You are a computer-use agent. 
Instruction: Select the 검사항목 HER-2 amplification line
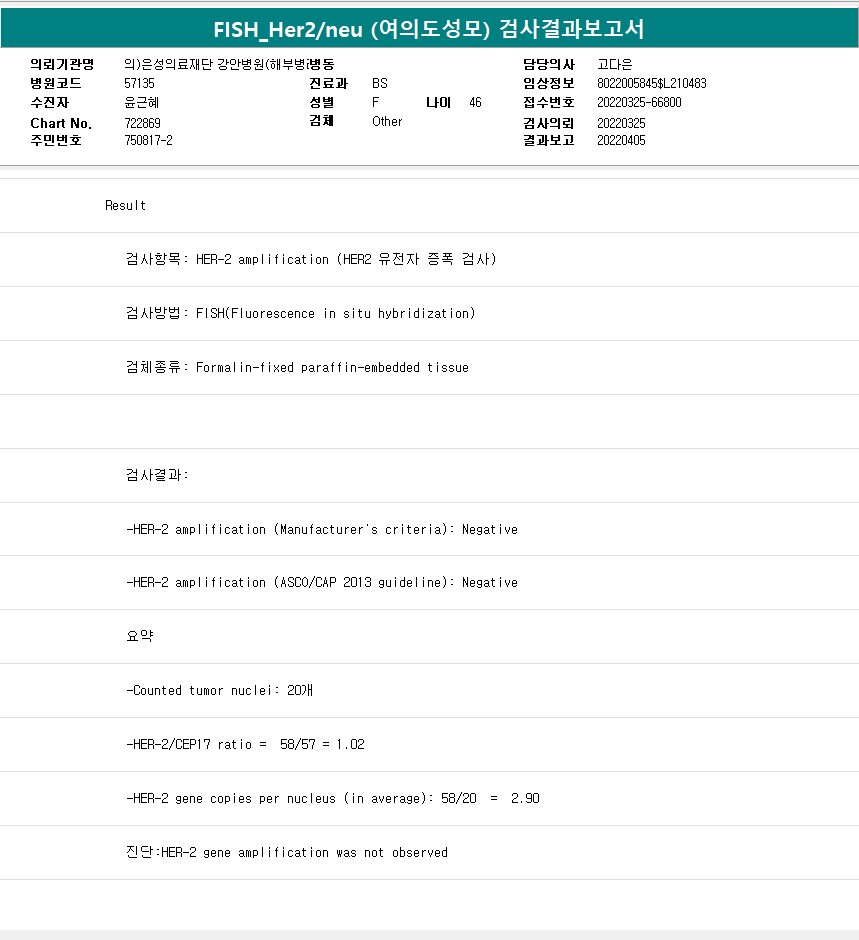tap(311, 260)
